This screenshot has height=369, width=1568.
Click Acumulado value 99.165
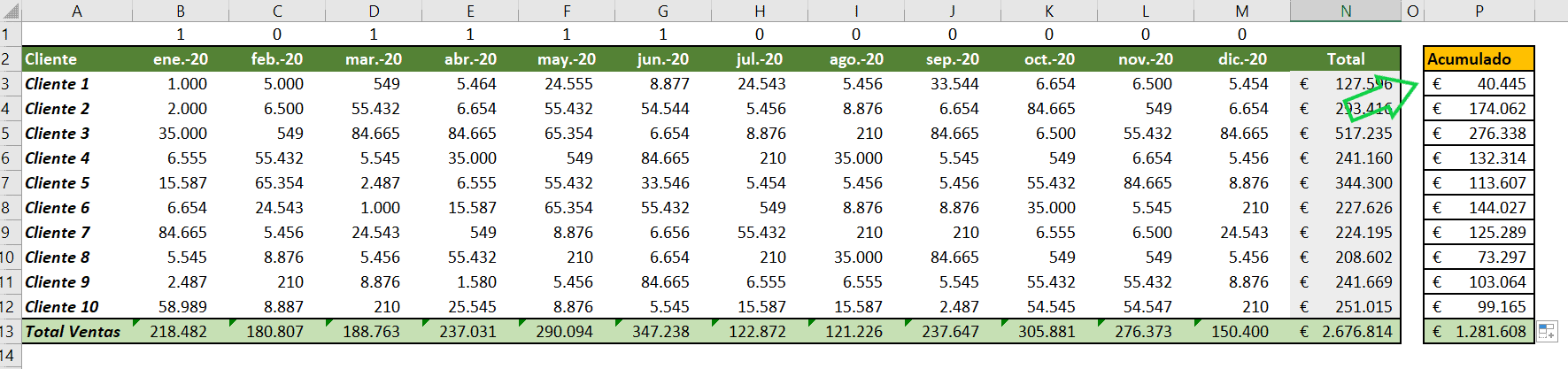coord(1479,307)
